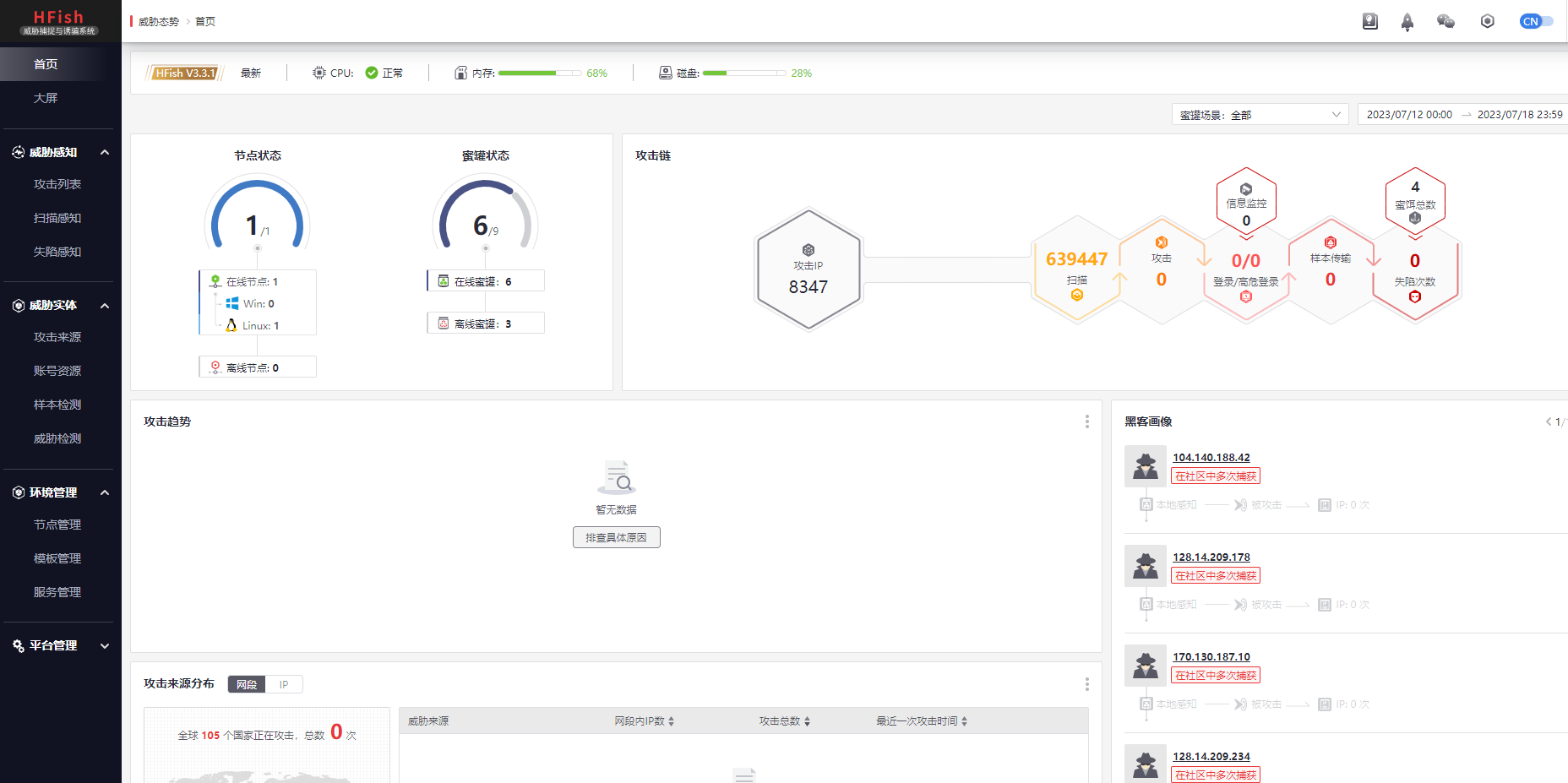Open the WeChat chat icon
This screenshot has width=1568, height=783.
click(1445, 21)
